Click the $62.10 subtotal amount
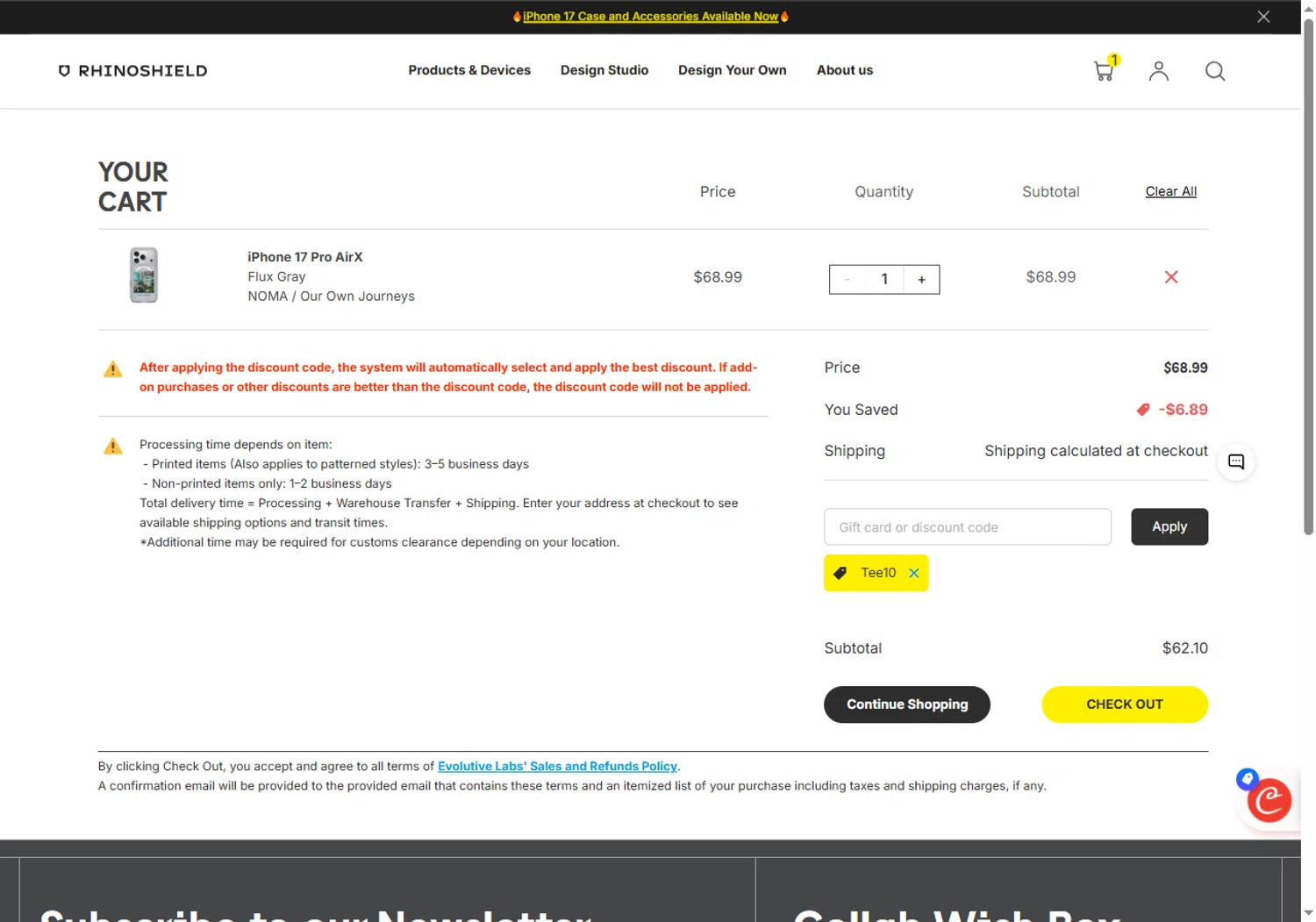1316x922 pixels. 1184,648
